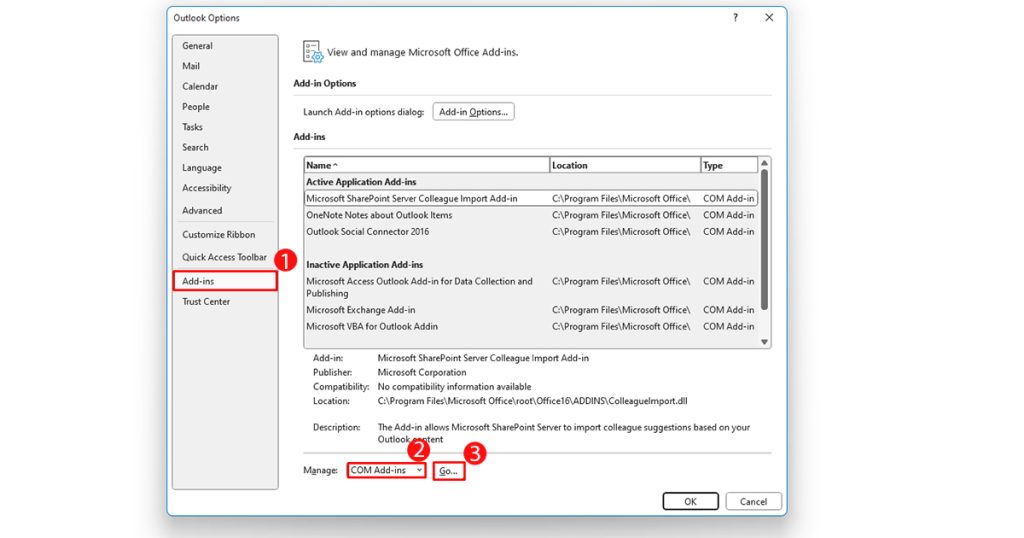Select the Mail category

coord(191,66)
